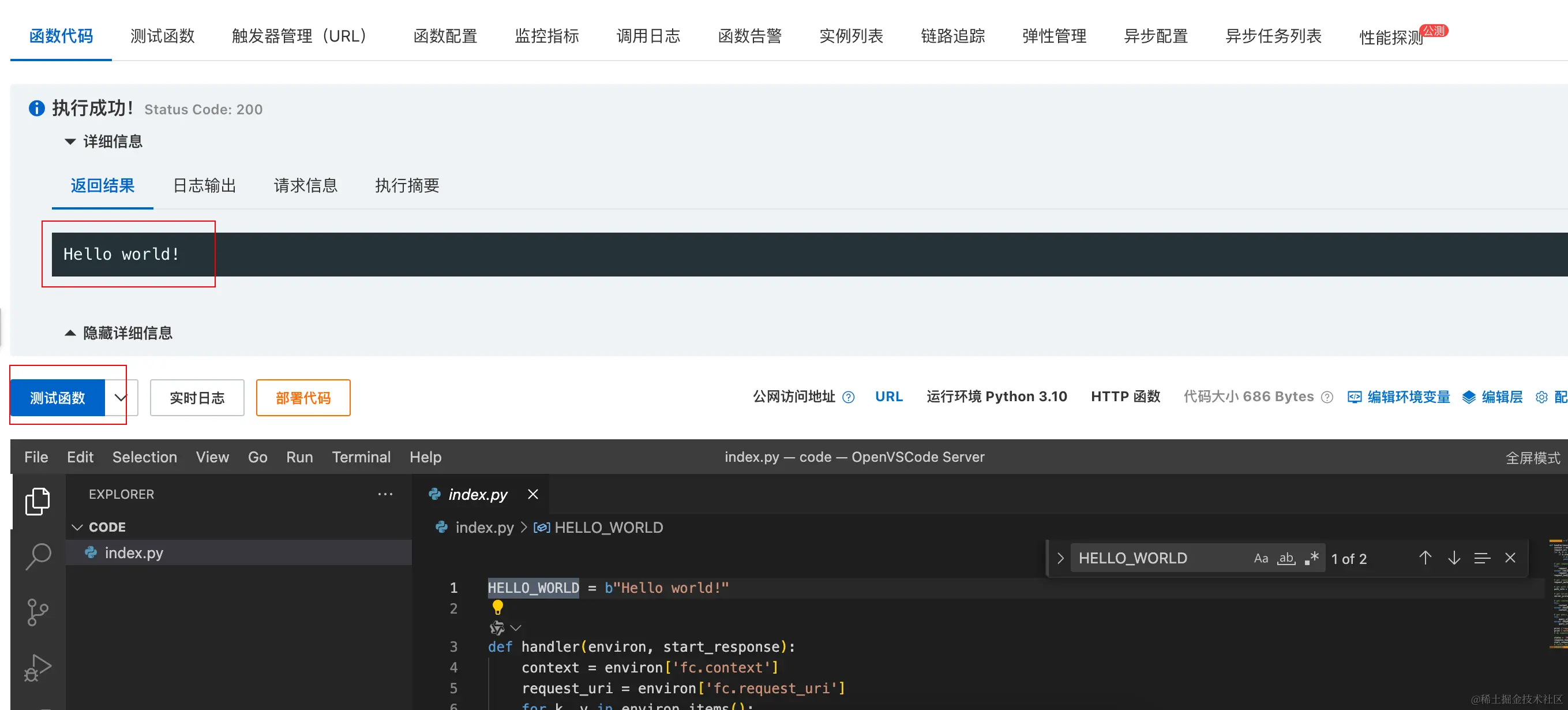Viewport: 1568px width, 710px height.
Task: Open dropdown arrow next to 测试函数 button
Action: click(121, 398)
